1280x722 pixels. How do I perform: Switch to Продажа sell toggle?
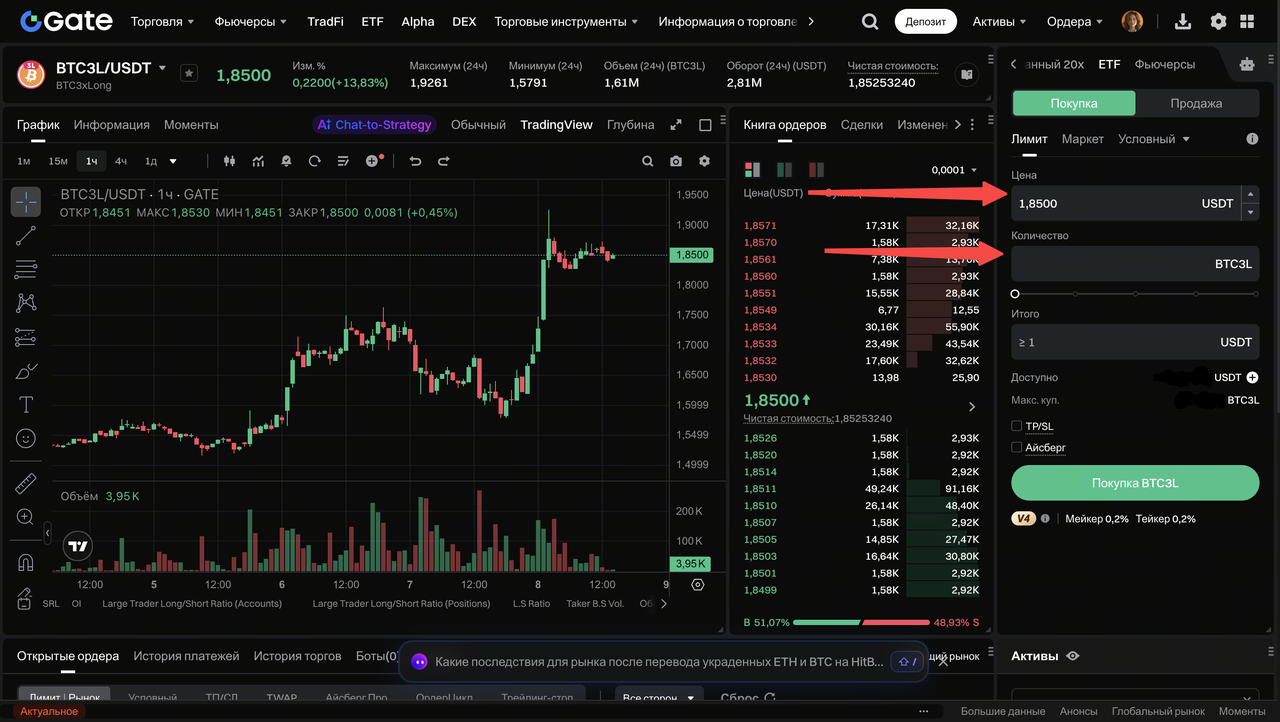click(x=1196, y=103)
